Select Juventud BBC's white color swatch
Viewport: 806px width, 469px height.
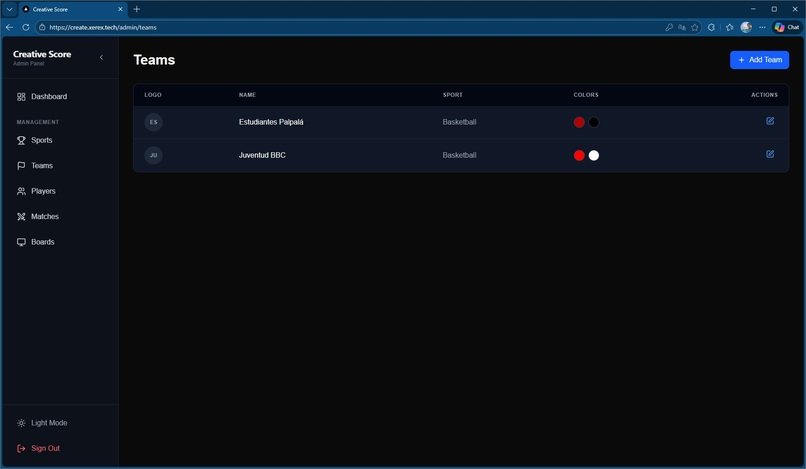pos(594,155)
